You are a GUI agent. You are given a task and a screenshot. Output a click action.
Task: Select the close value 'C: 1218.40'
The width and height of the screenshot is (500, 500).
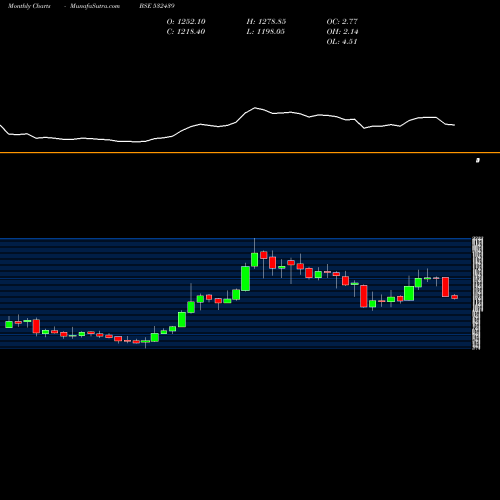(x=186, y=32)
